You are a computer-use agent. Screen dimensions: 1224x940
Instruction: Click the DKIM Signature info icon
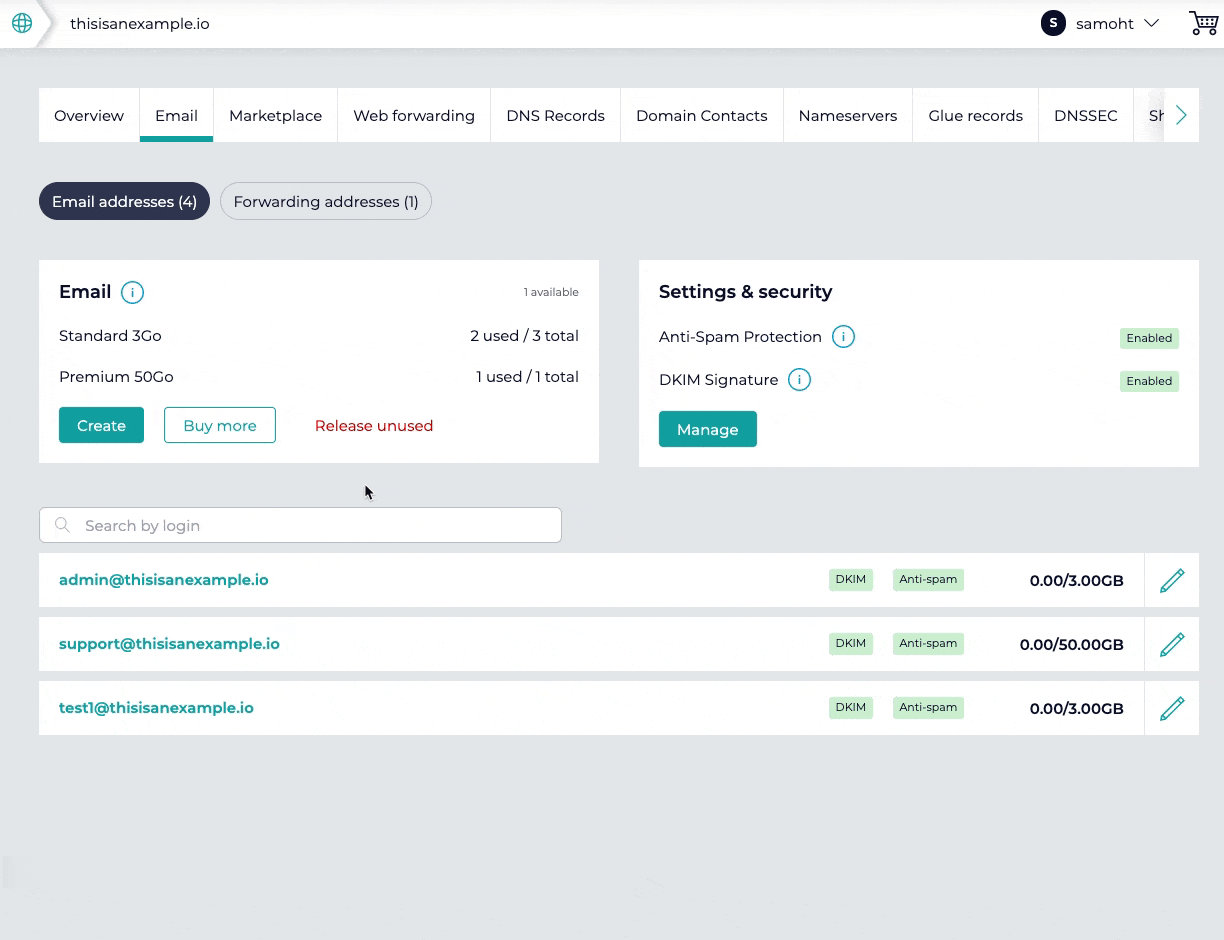(x=799, y=380)
